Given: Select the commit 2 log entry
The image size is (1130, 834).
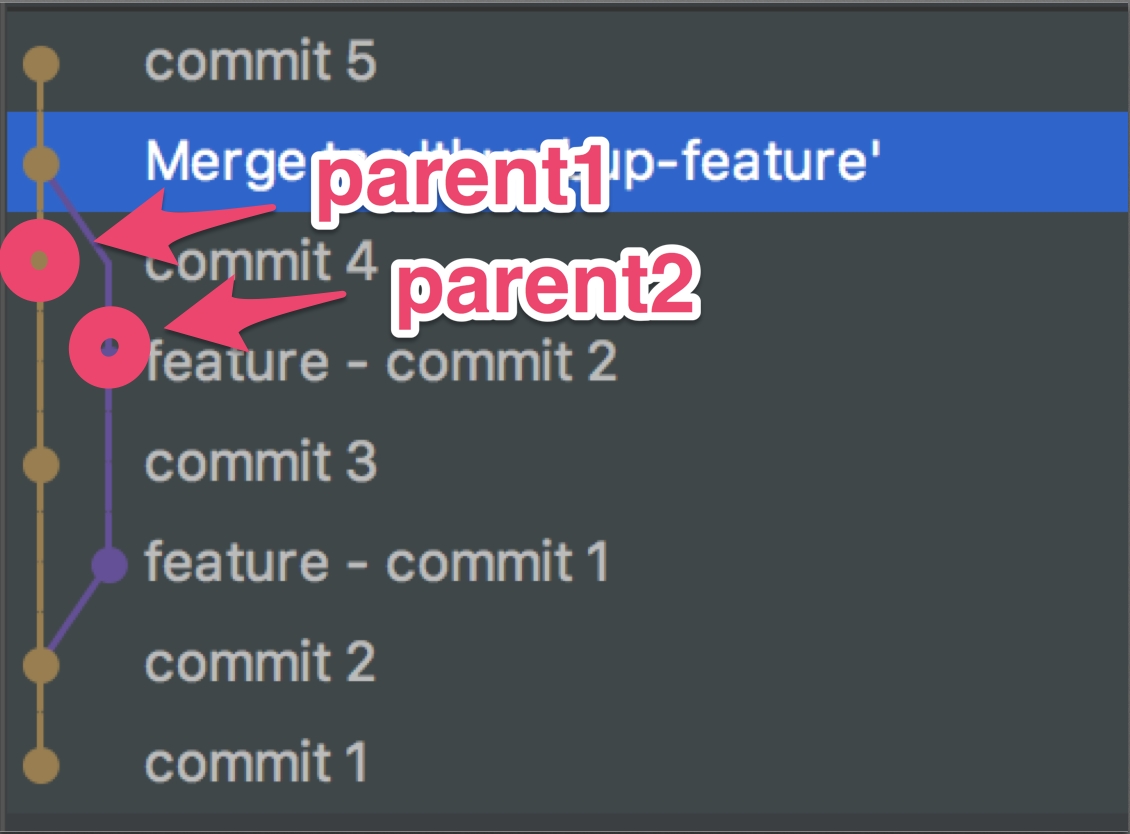Looking at the screenshot, I should 260,663.
